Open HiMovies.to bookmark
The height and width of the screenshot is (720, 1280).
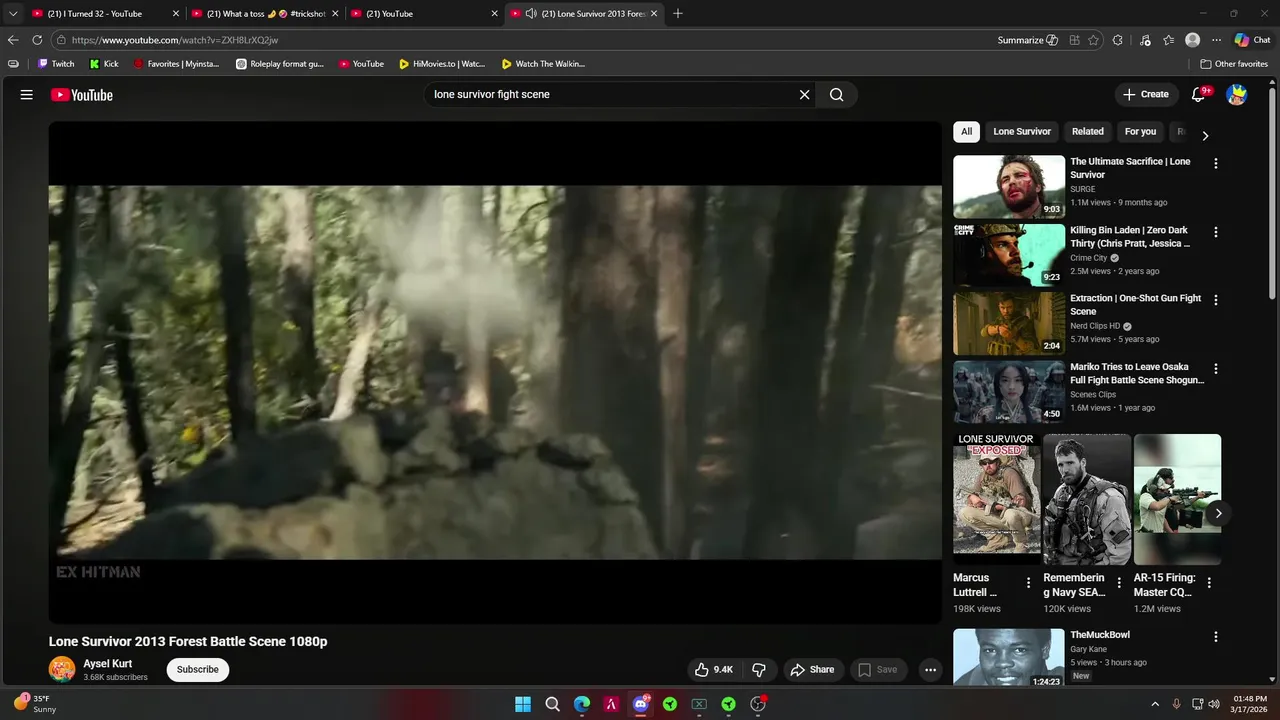pyautogui.click(x=441, y=64)
